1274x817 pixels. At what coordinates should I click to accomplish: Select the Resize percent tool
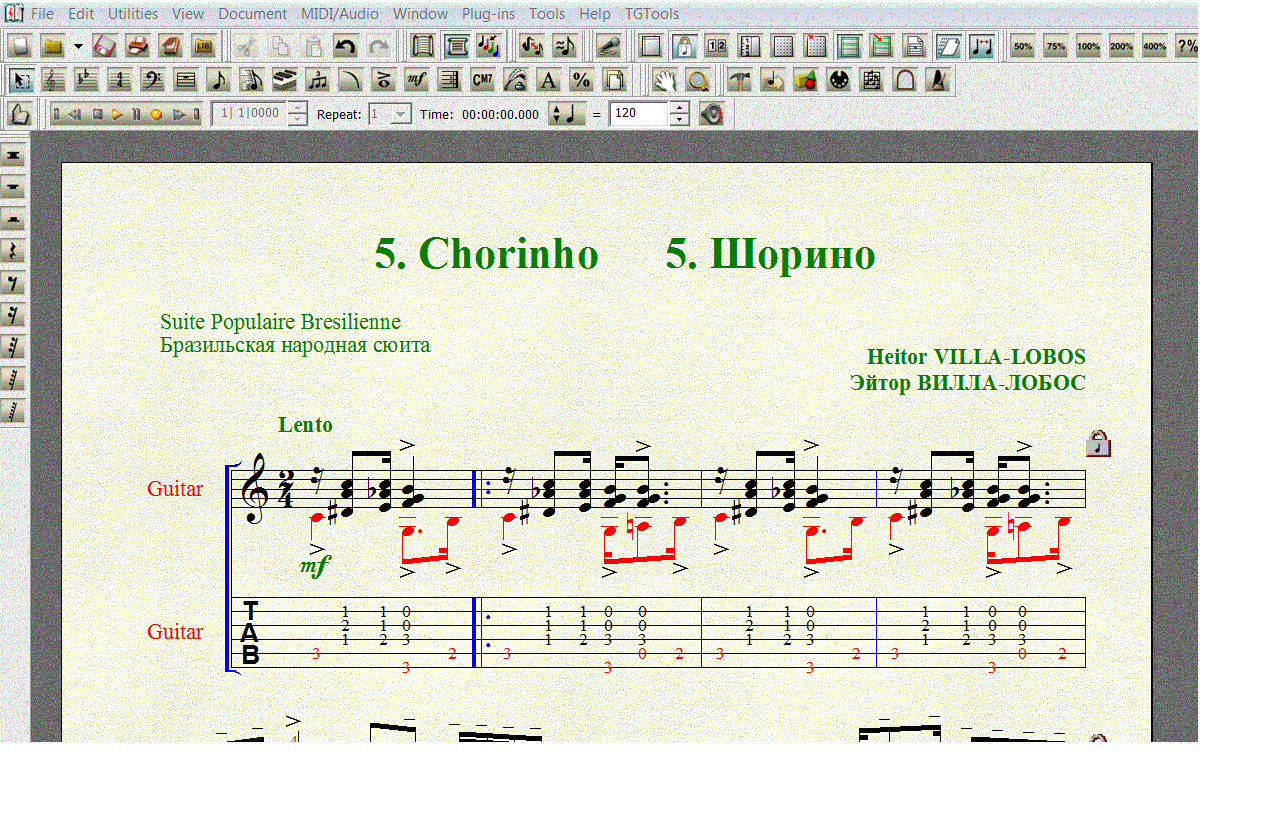pyautogui.click(x=581, y=80)
